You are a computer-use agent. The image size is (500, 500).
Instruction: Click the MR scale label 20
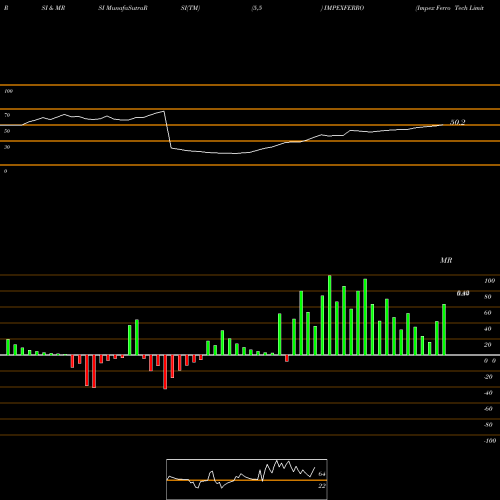coord(488,345)
